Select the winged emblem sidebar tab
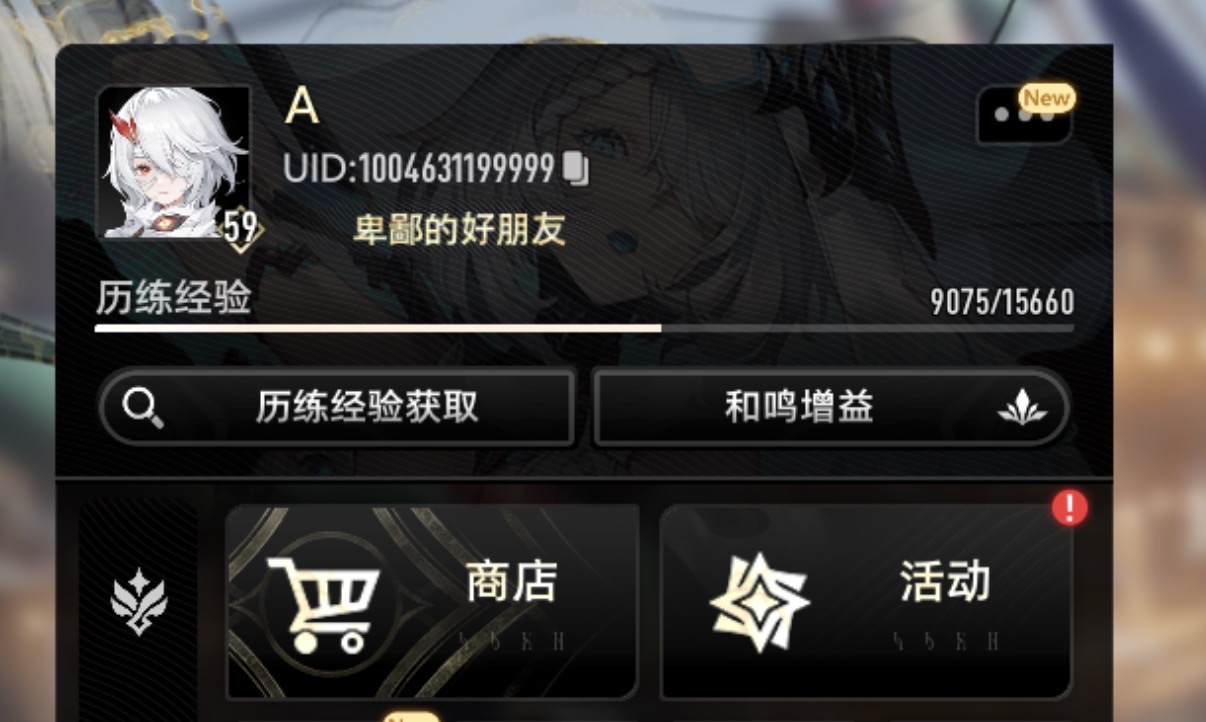This screenshot has width=1206, height=722. [x=139, y=601]
